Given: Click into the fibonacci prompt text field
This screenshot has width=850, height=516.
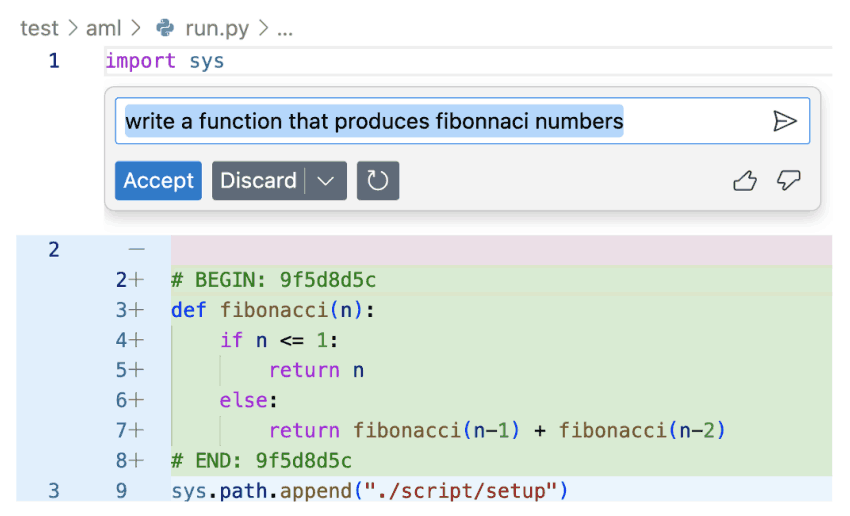Looking at the screenshot, I should (x=462, y=121).
